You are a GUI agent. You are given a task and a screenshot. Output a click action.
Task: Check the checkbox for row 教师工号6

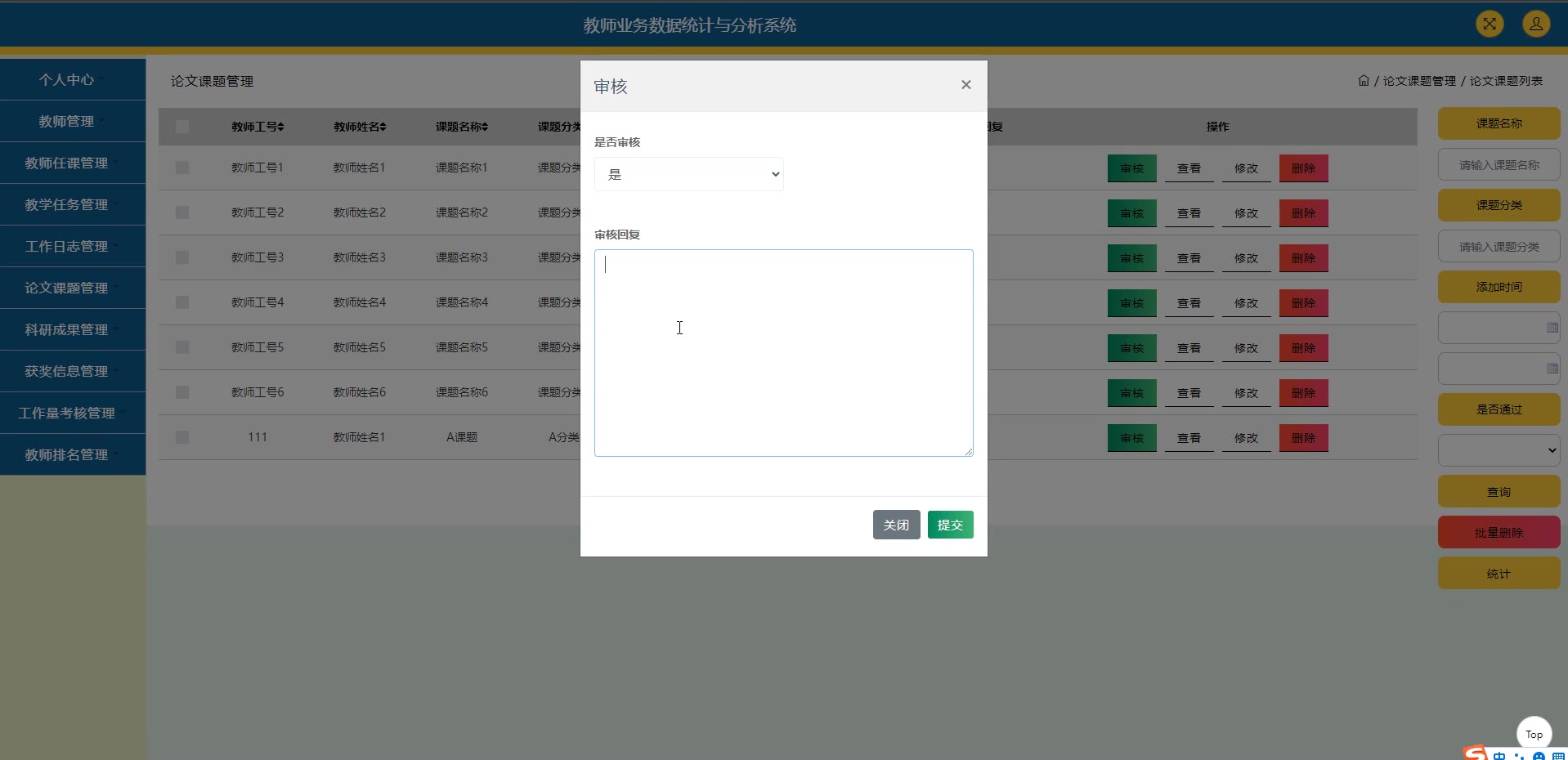[182, 392]
